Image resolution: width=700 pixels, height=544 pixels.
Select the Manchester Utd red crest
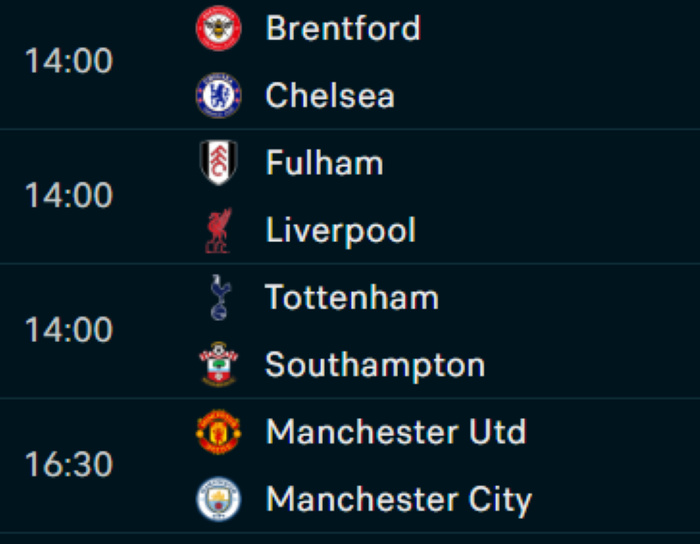point(218,432)
